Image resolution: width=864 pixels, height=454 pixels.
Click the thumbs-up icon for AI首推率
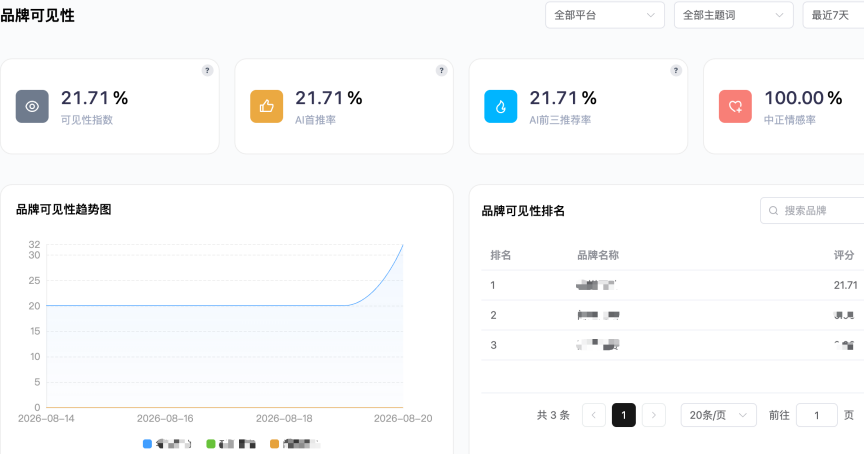(x=267, y=106)
